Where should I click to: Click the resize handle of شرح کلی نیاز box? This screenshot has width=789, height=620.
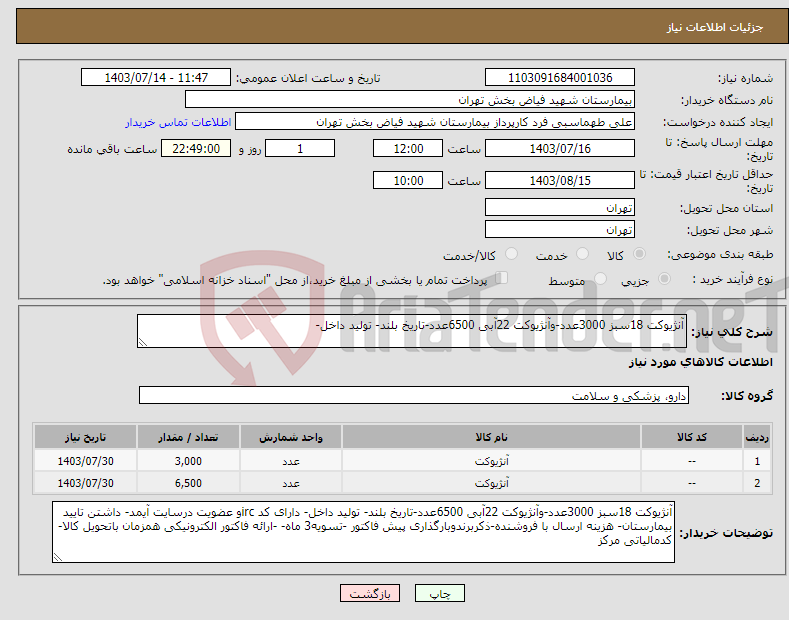143,342
